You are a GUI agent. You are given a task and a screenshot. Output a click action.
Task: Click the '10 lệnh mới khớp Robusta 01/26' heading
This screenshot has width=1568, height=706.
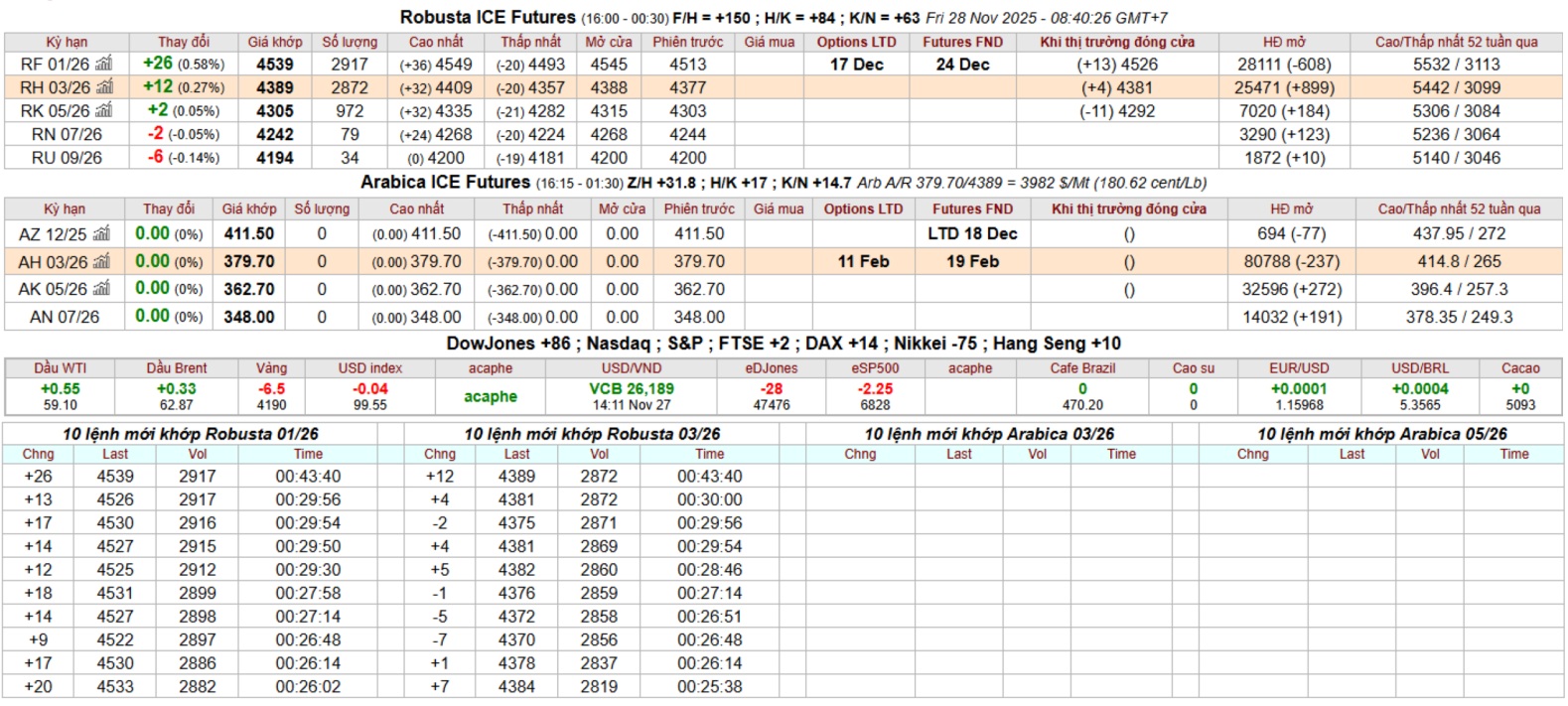click(x=191, y=434)
